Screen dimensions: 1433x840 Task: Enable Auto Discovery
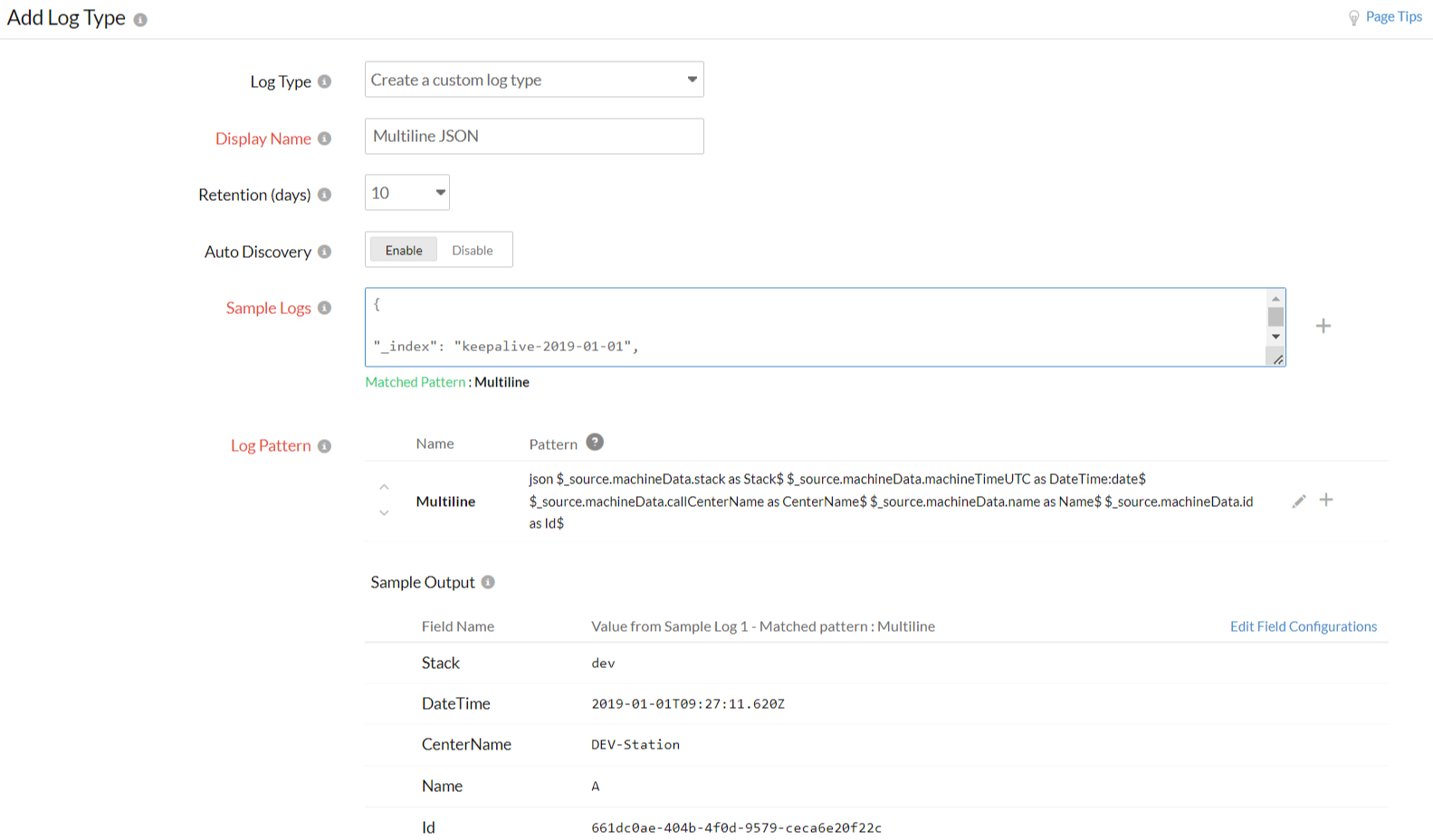click(x=404, y=251)
